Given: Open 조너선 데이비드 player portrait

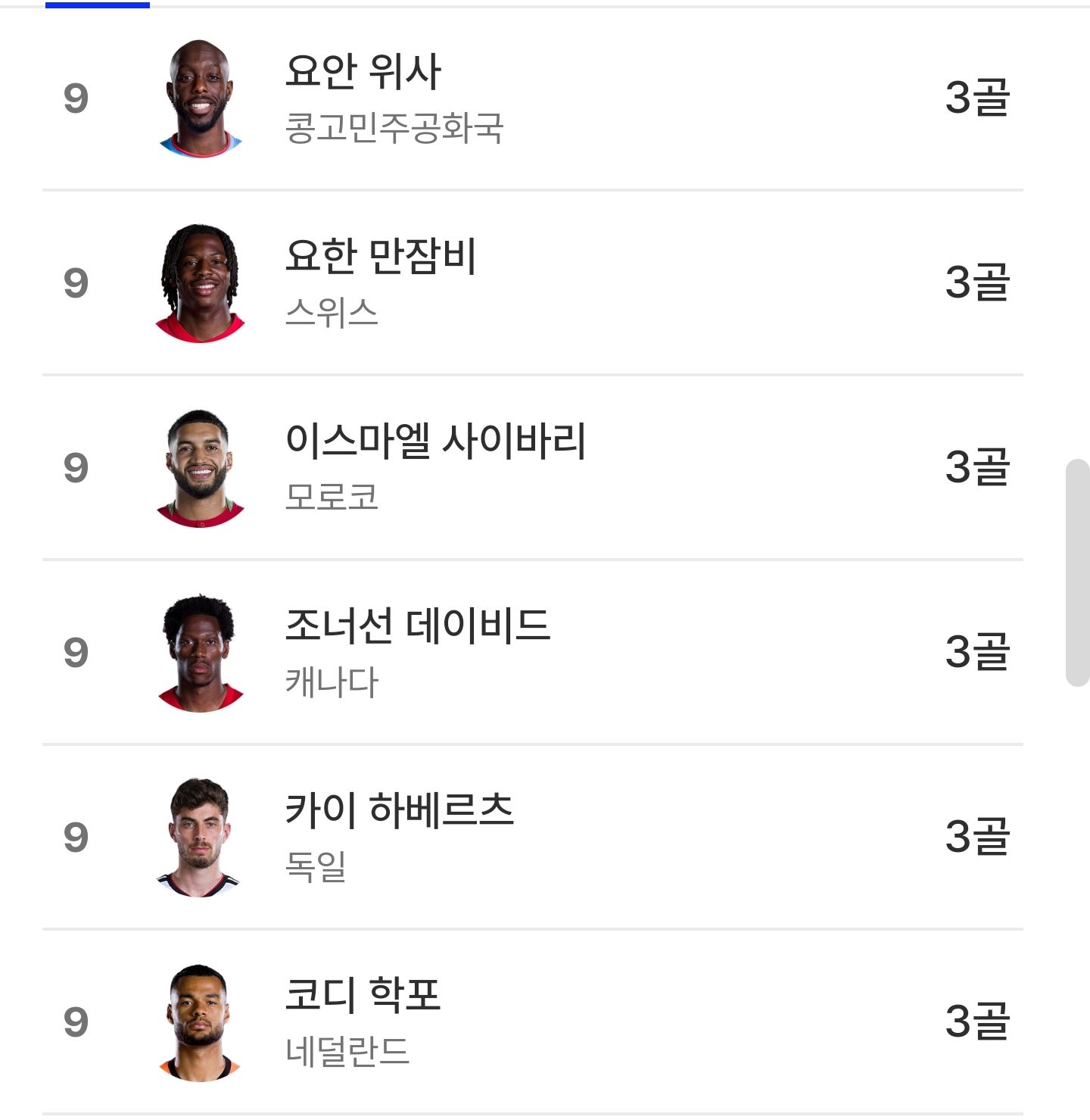Looking at the screenshot, I should click(x=201, y=653).
